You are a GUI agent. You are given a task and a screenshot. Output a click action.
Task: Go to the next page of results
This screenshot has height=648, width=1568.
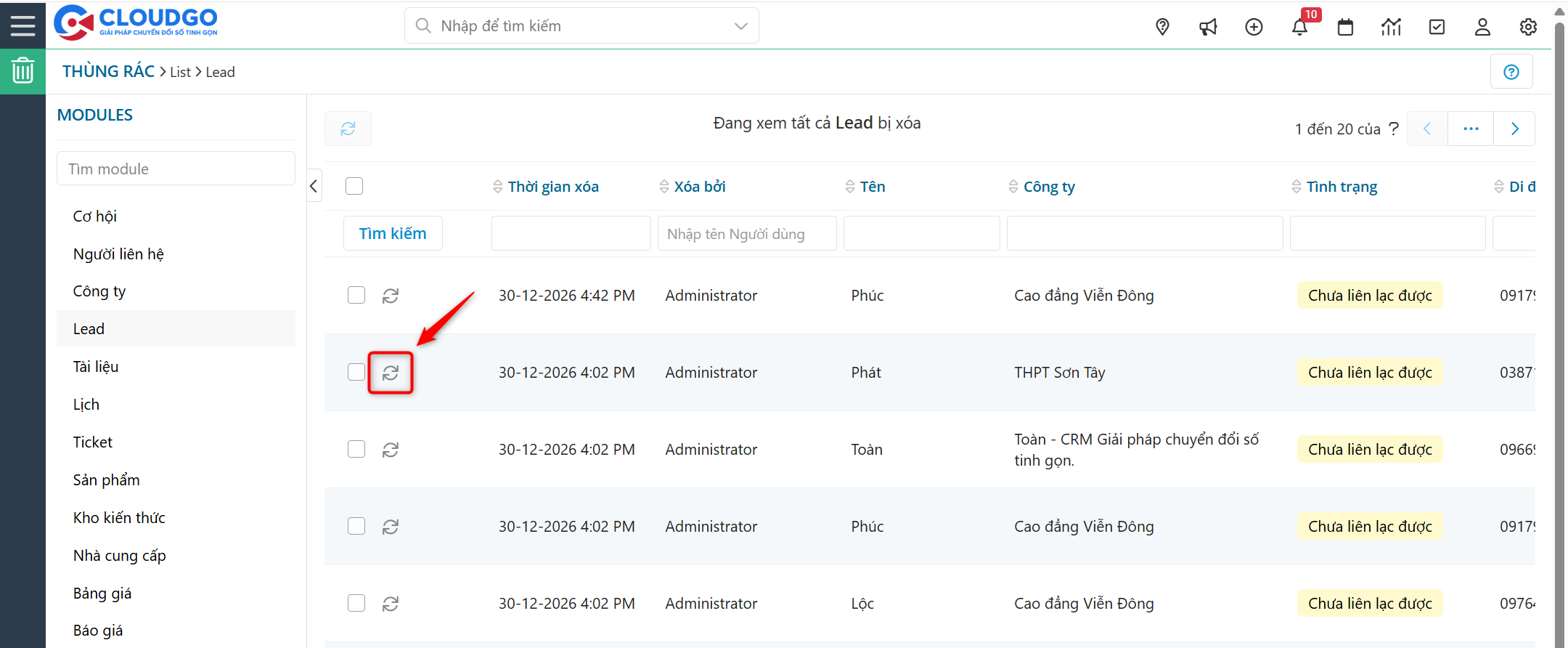pyautogui.click(x=1514, y=129)
